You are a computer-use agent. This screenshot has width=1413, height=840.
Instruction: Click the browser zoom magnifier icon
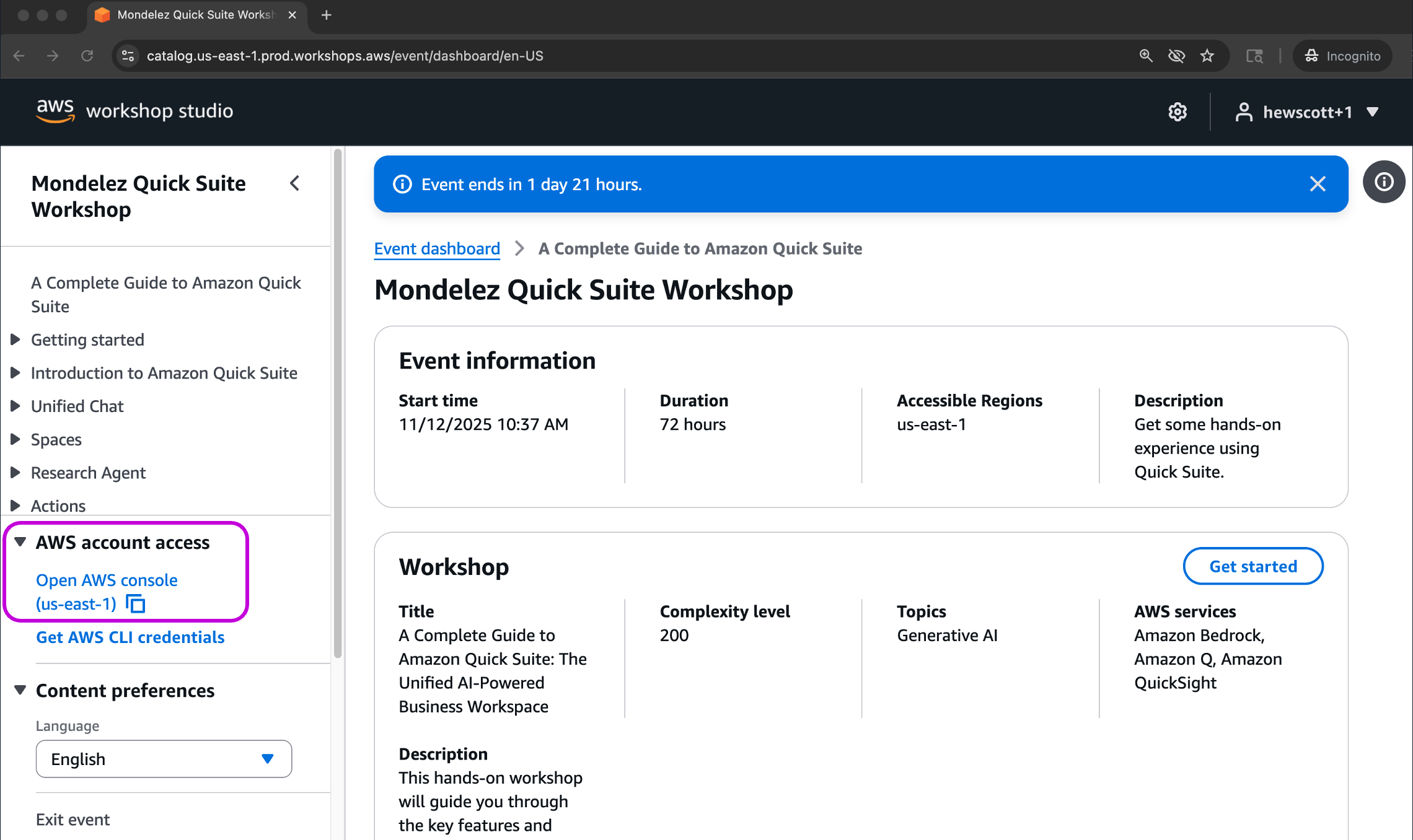1146,56
